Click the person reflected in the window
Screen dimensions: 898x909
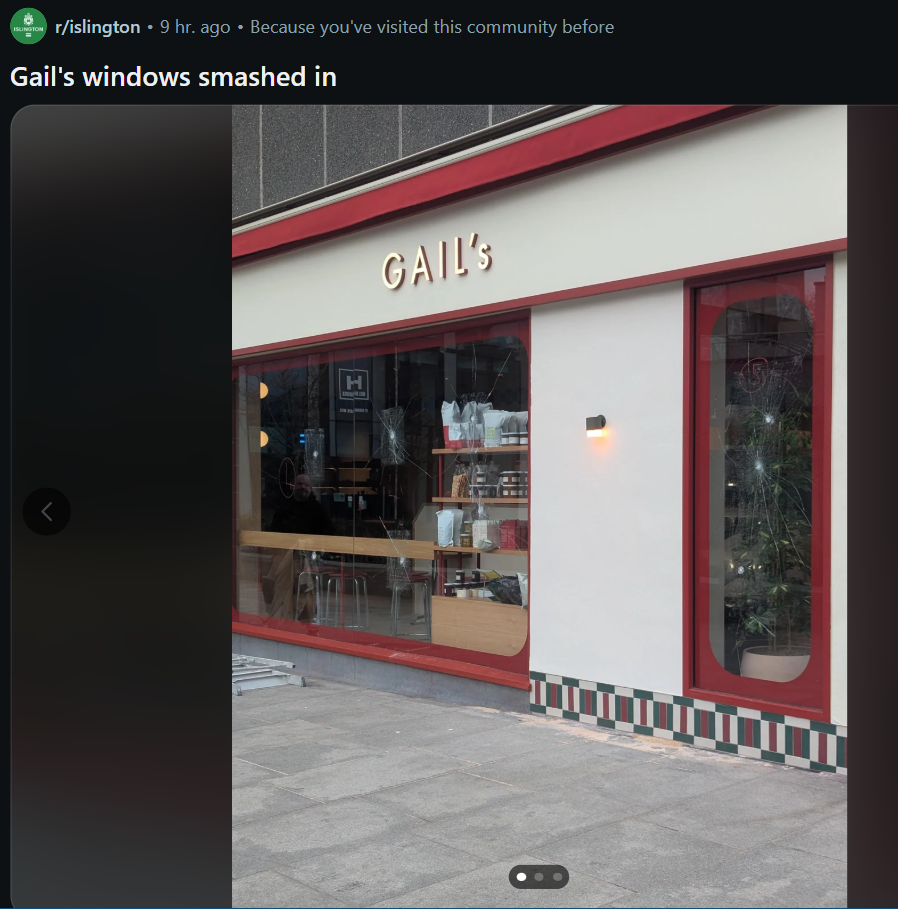click(302, 504)
